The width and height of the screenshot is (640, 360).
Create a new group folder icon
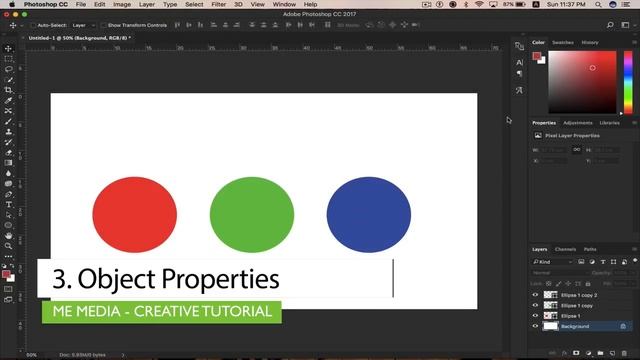600,353
